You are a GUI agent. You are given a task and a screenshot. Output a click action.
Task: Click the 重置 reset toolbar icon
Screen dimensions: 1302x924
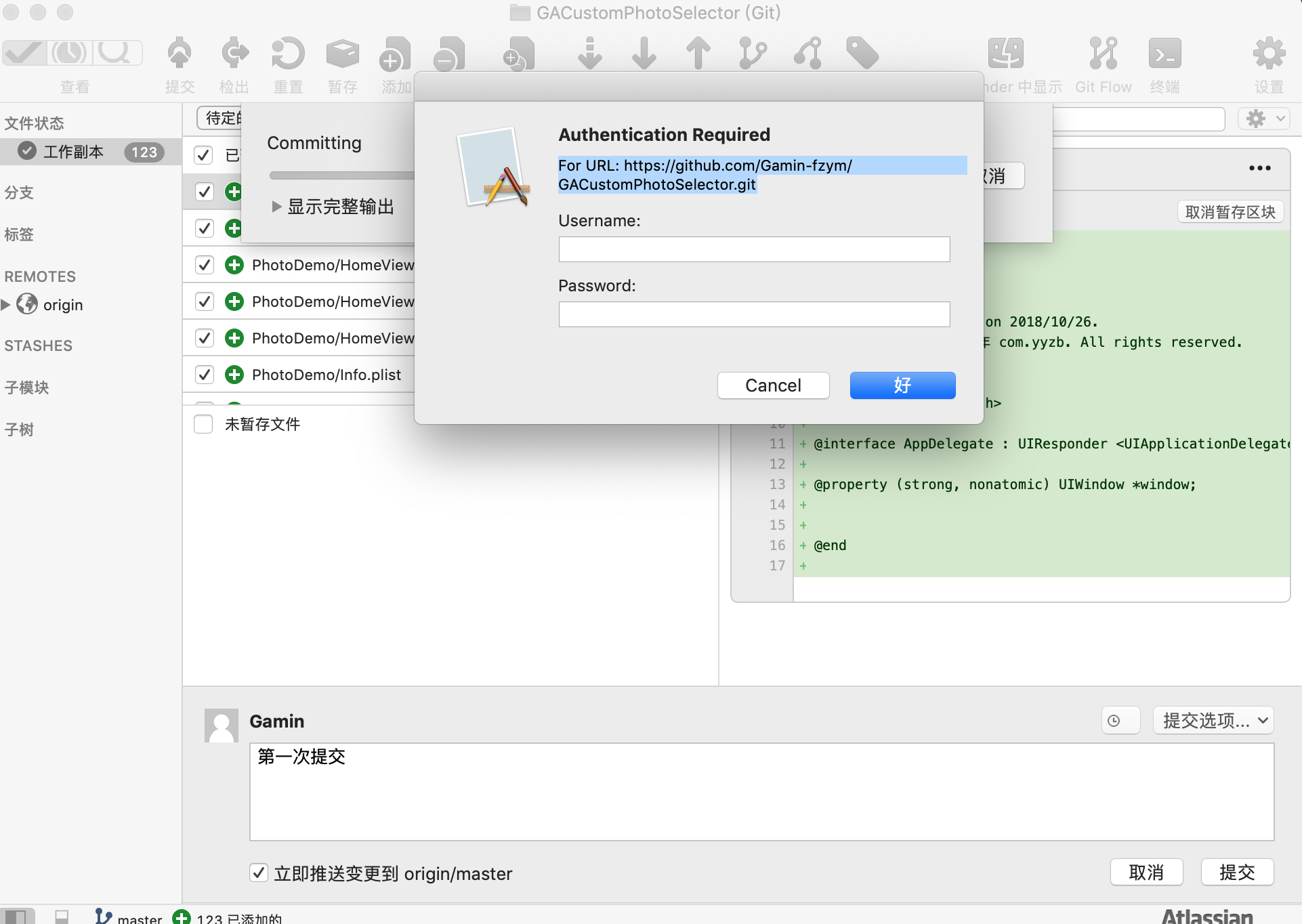coord(288,54)
